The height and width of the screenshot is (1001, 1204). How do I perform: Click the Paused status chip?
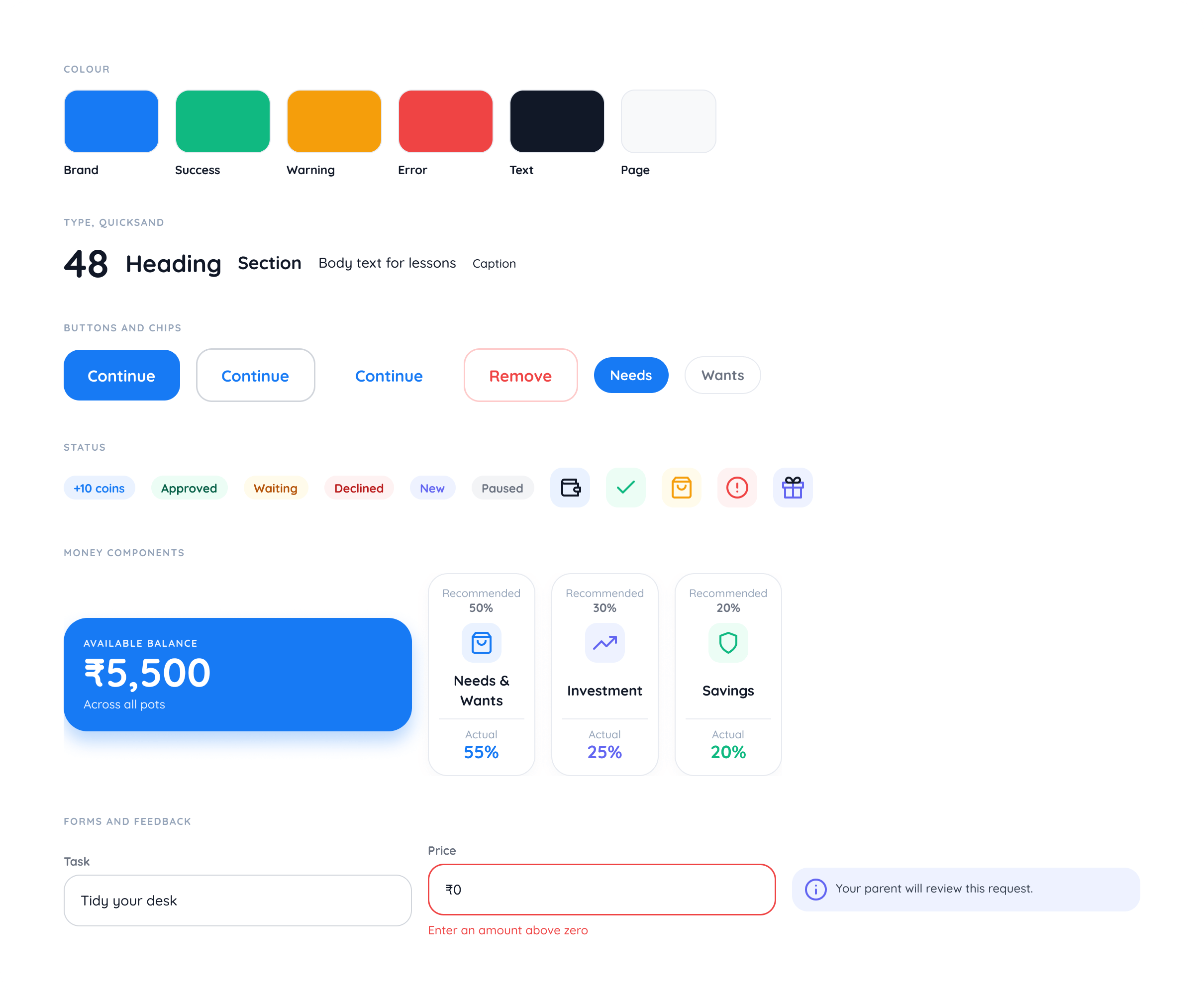[x=502, y=488]
